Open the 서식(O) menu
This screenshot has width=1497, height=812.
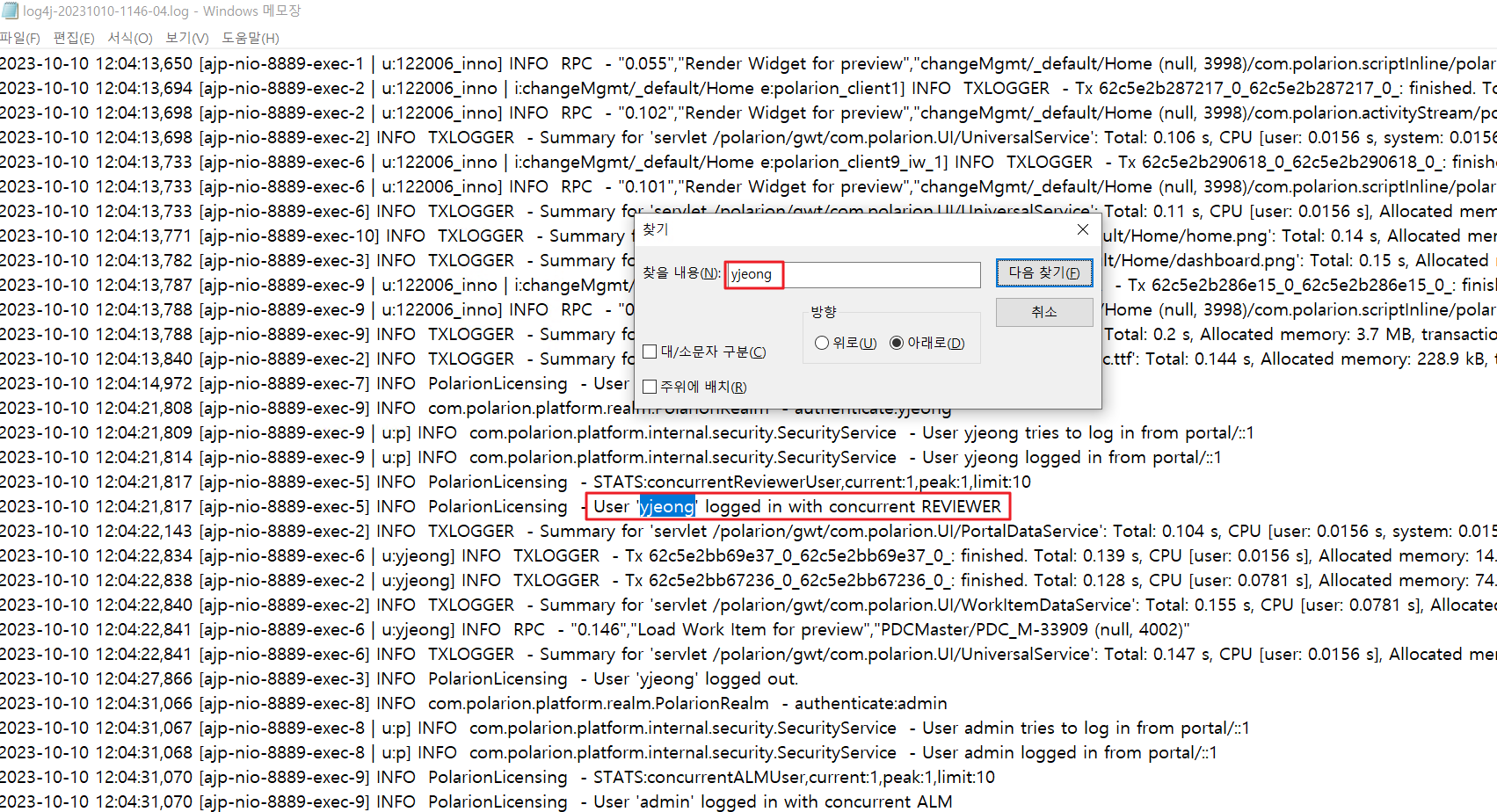(130, 38)
